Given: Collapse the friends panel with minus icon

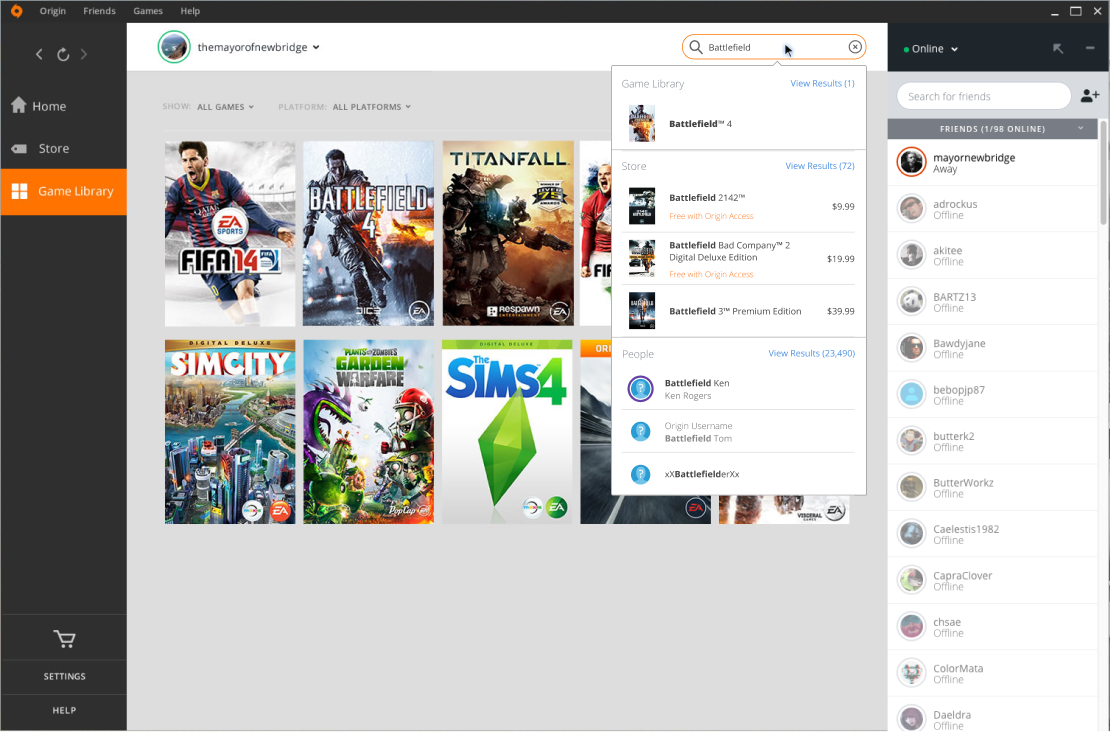Looking at the screenshot, I should pyautogui.click(x=1090, y=48).
